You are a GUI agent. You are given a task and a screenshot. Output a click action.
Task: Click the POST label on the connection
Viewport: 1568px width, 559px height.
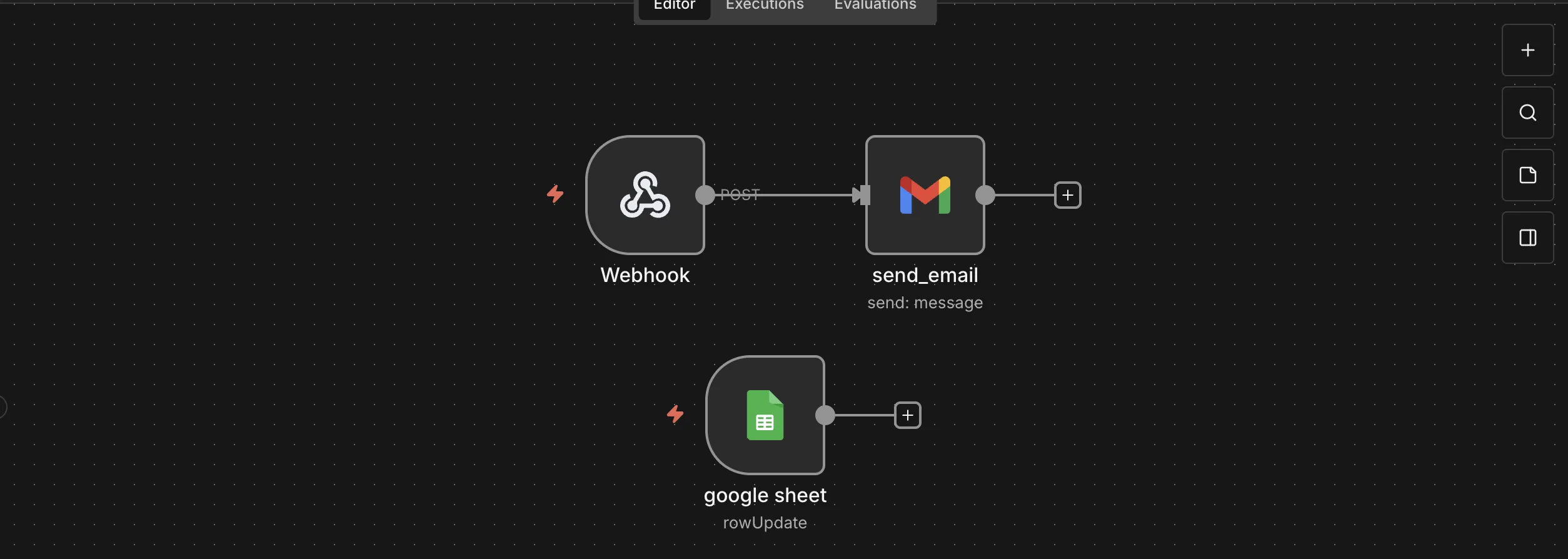740,195
